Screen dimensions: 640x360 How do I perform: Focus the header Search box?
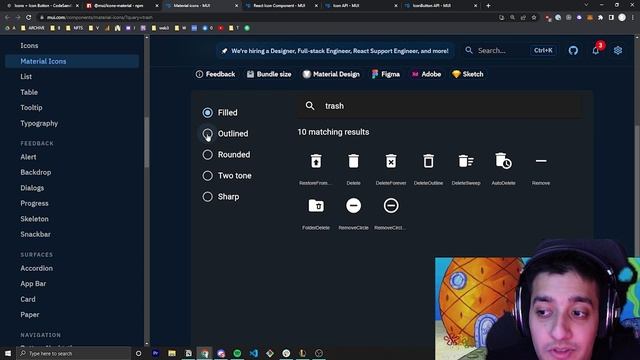510,51
